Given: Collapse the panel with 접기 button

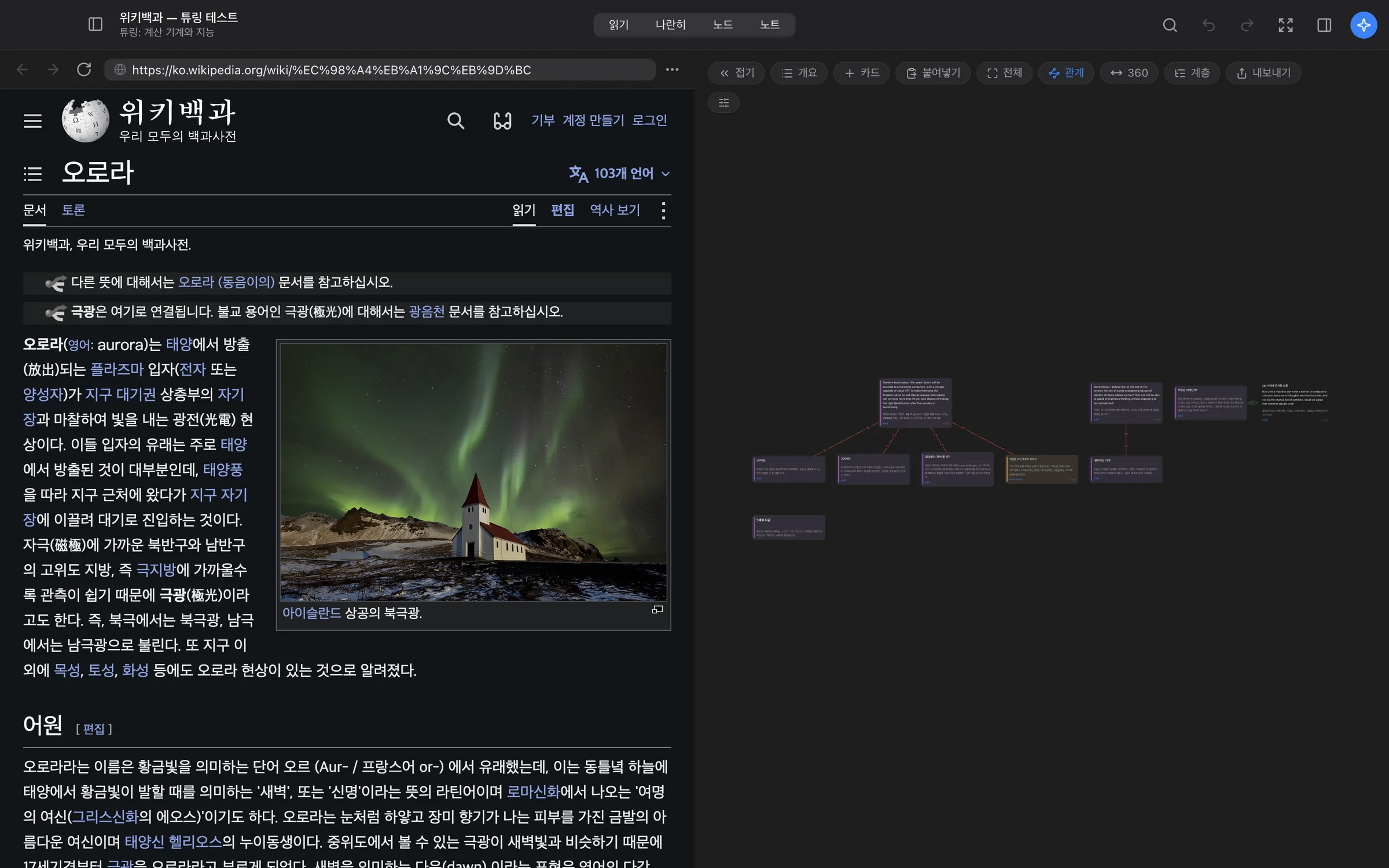Looking at the screenshot, I should 736,73.
